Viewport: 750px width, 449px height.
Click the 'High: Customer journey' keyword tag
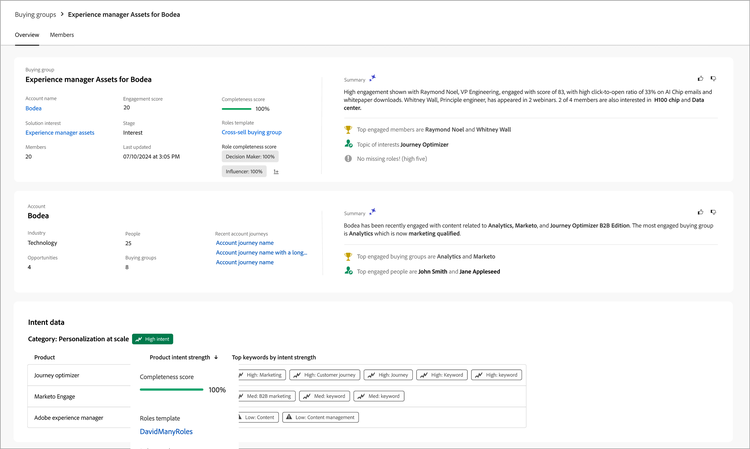click(323, 375)
